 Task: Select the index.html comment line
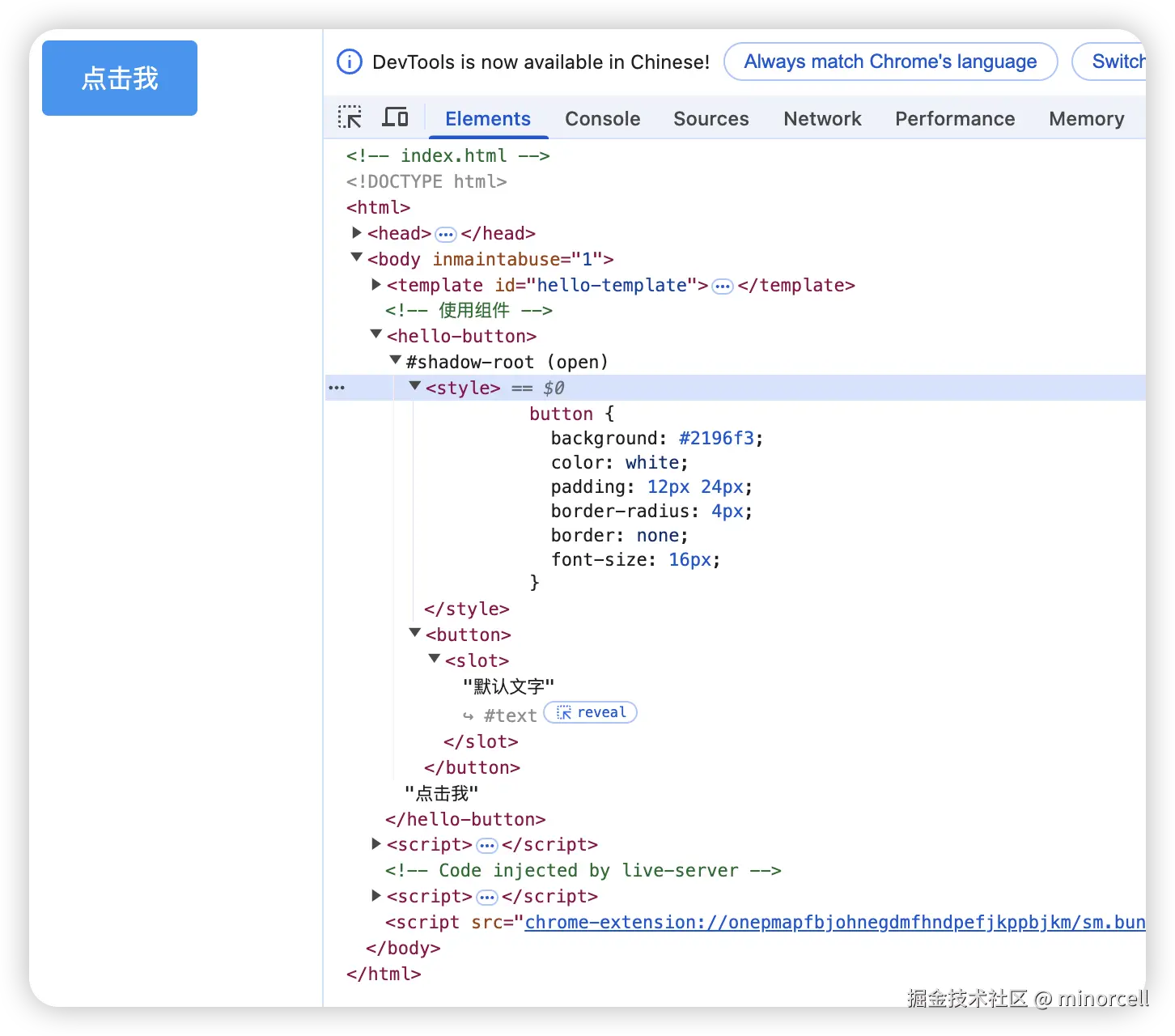448,155
